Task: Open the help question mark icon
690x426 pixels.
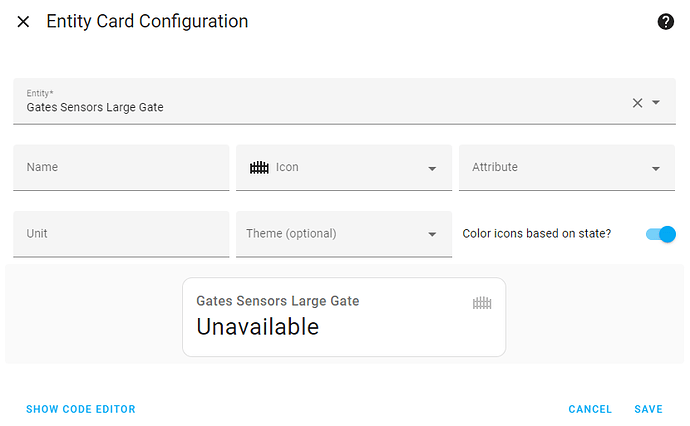Action: coord(666,22)
